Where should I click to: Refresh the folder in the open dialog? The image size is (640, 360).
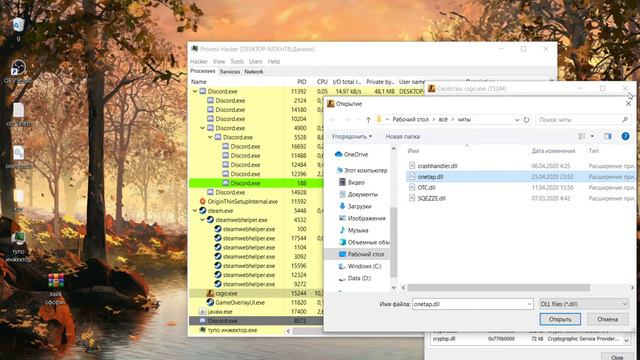(x=527, y=120)
